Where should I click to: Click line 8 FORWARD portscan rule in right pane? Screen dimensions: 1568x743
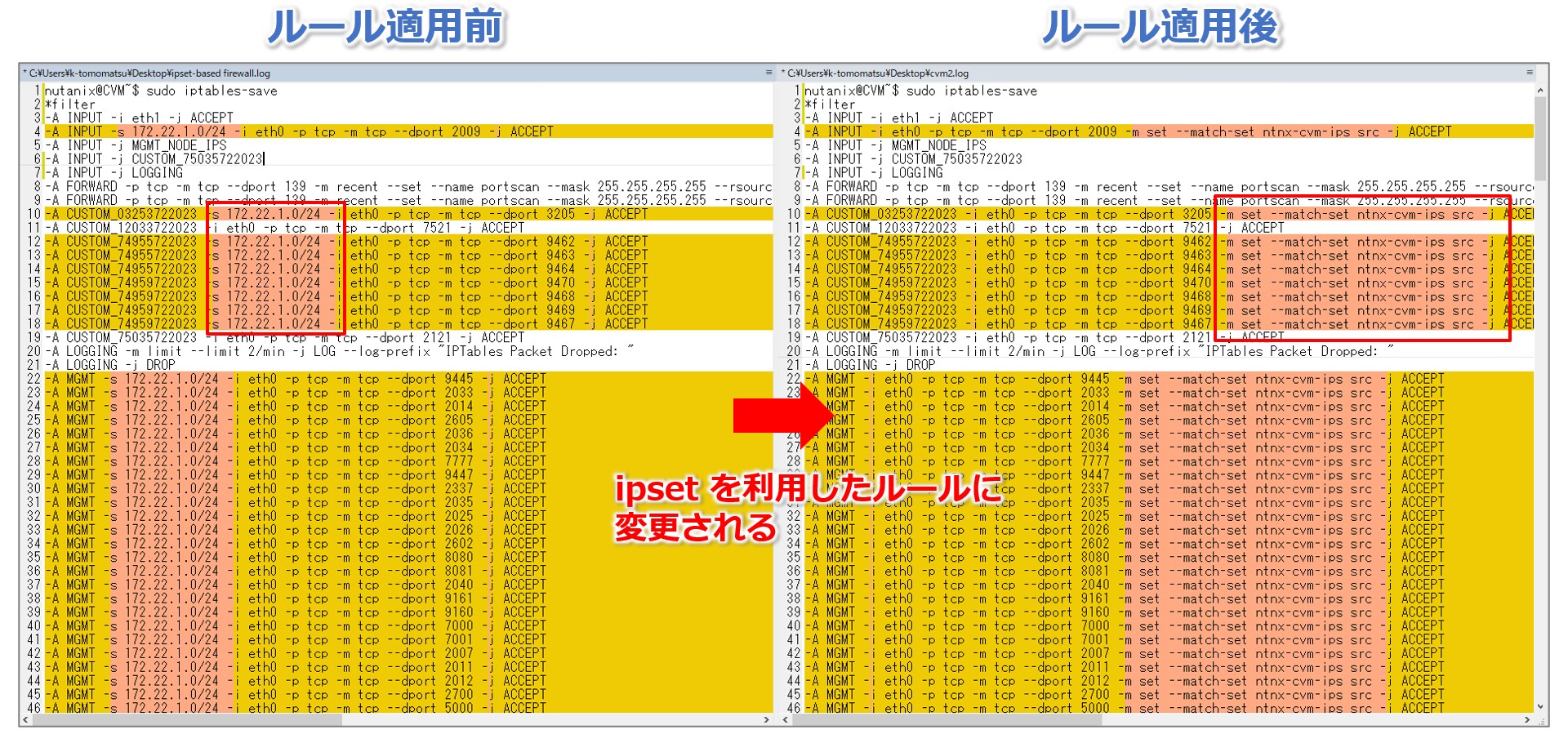(x=1169, y=187)
